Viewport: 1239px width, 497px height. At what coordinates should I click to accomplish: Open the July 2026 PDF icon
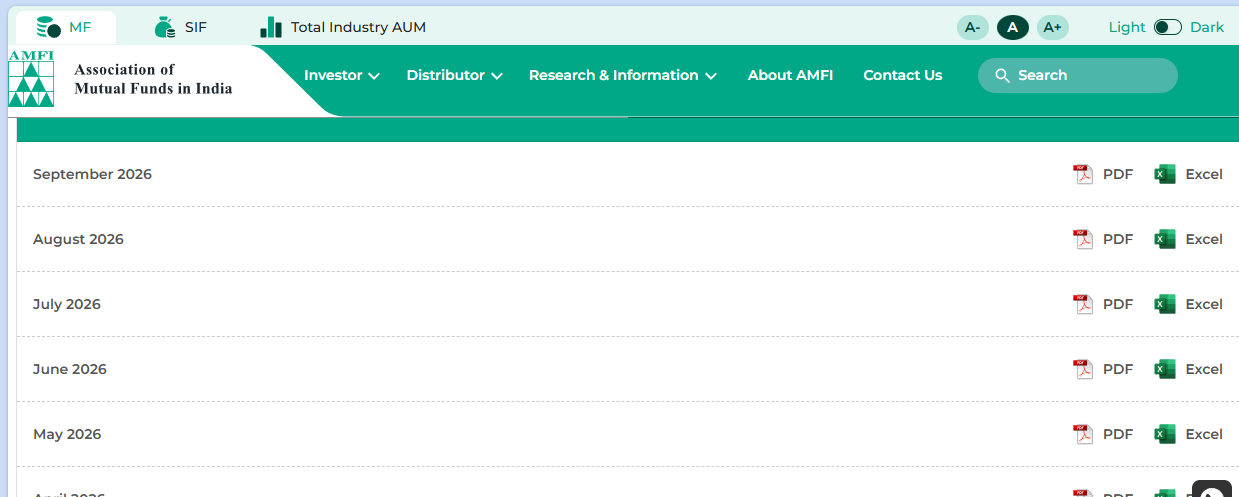tap(1083, 304)
